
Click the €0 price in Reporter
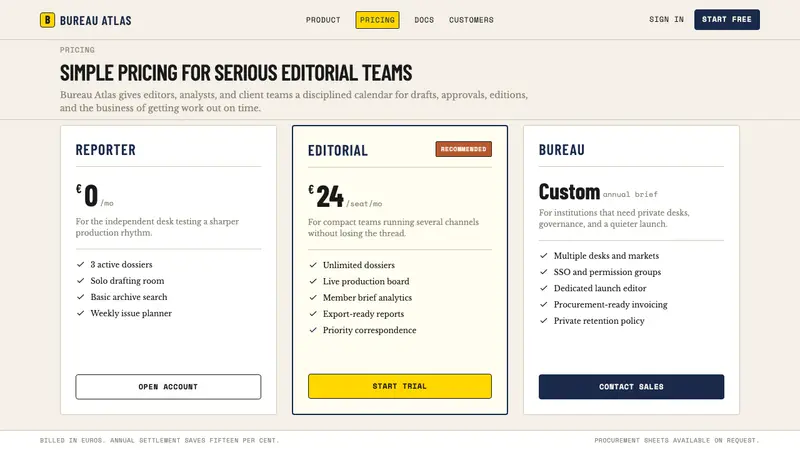(x=87, y=195)
